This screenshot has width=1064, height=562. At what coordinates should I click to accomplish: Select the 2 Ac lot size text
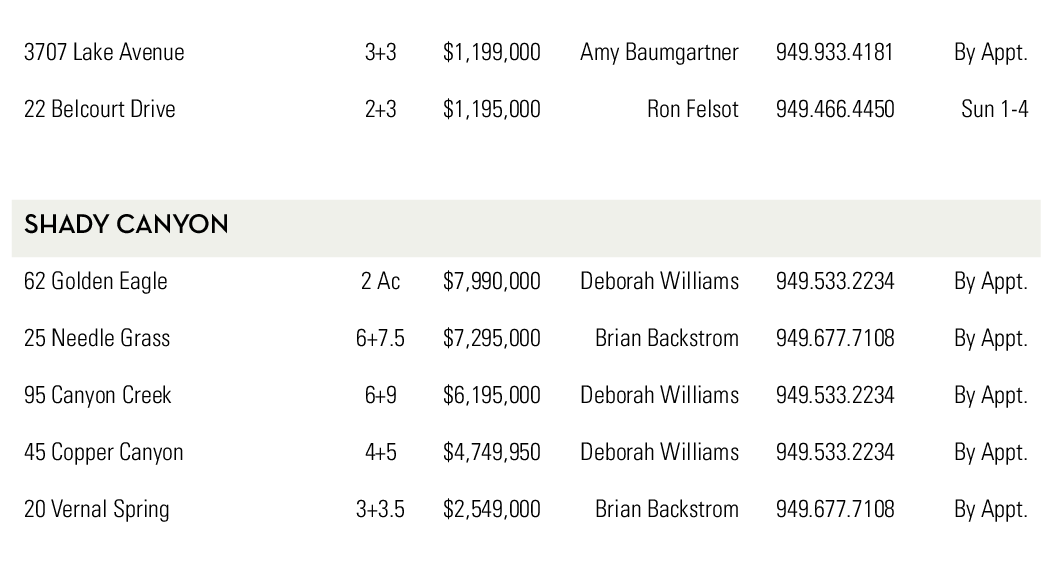point(380,282)
